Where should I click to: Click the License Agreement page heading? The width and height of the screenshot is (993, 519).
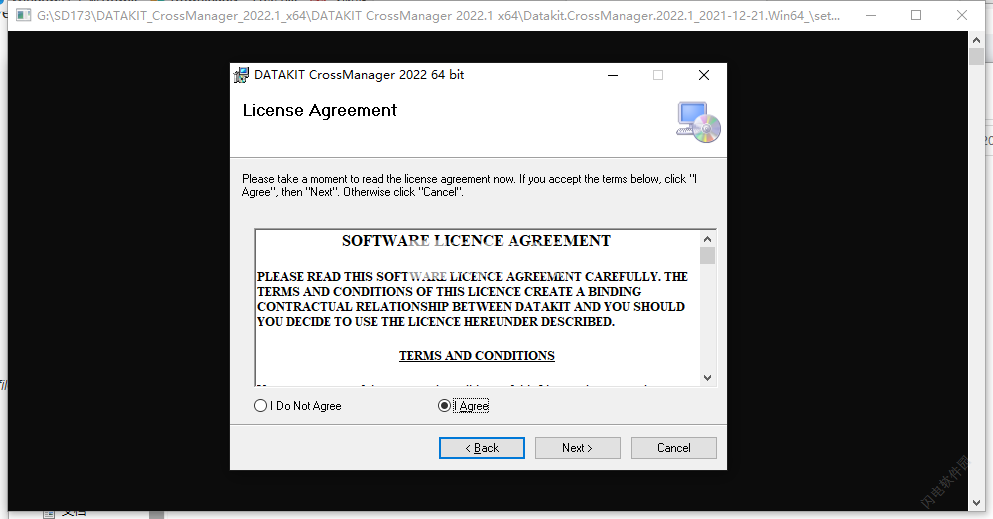click(x=320, y=111)
